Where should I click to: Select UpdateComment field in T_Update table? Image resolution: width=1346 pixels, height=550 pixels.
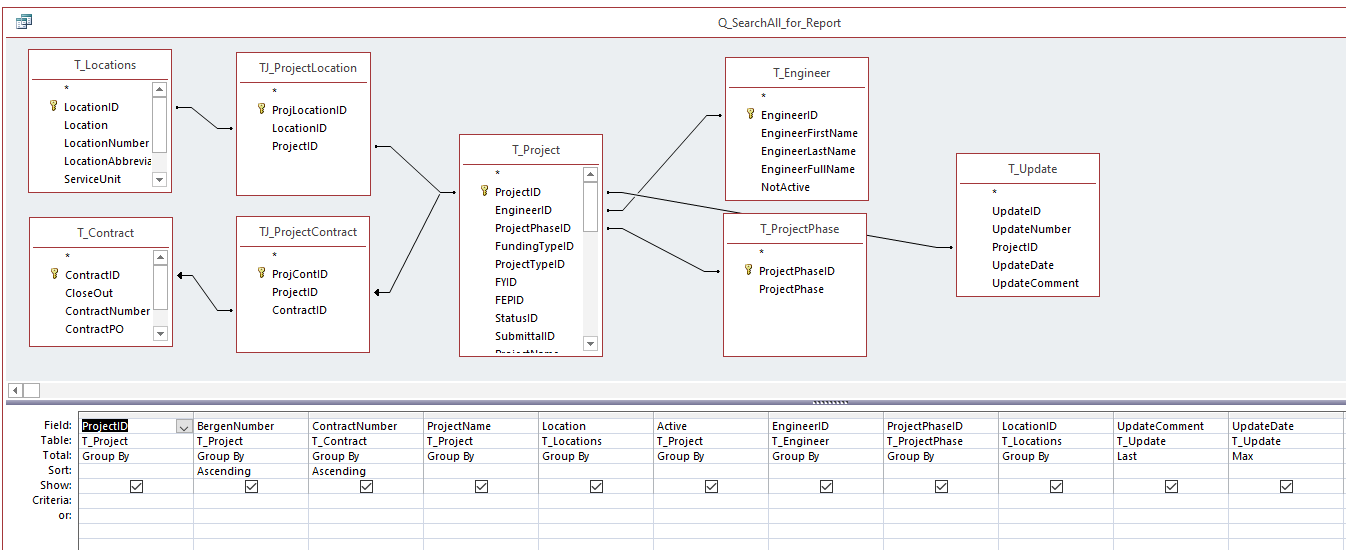tap(1035, 283)
